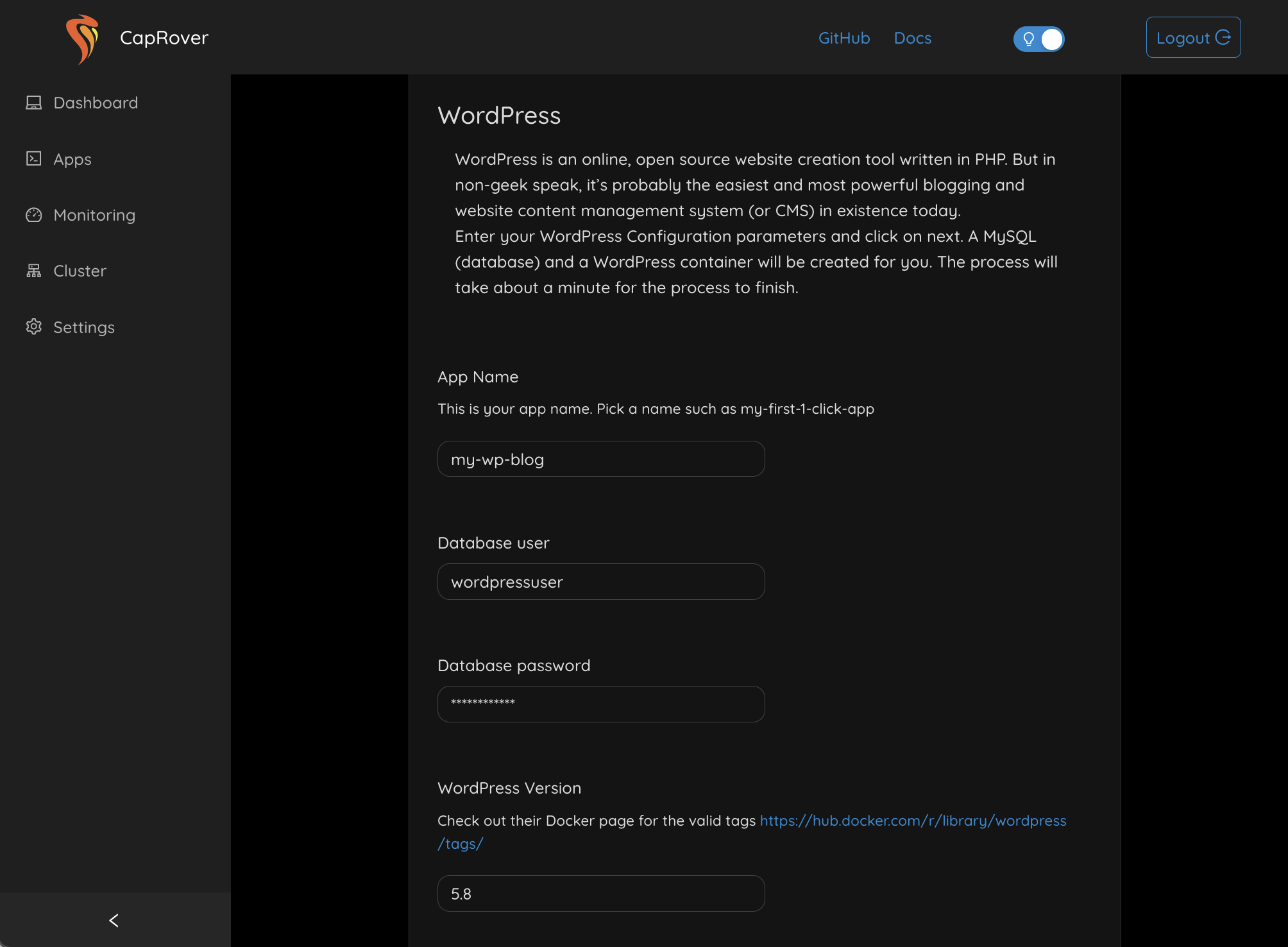Open Apps using the terminal icon
This screenshot has width=1288, height=947.
34,158
